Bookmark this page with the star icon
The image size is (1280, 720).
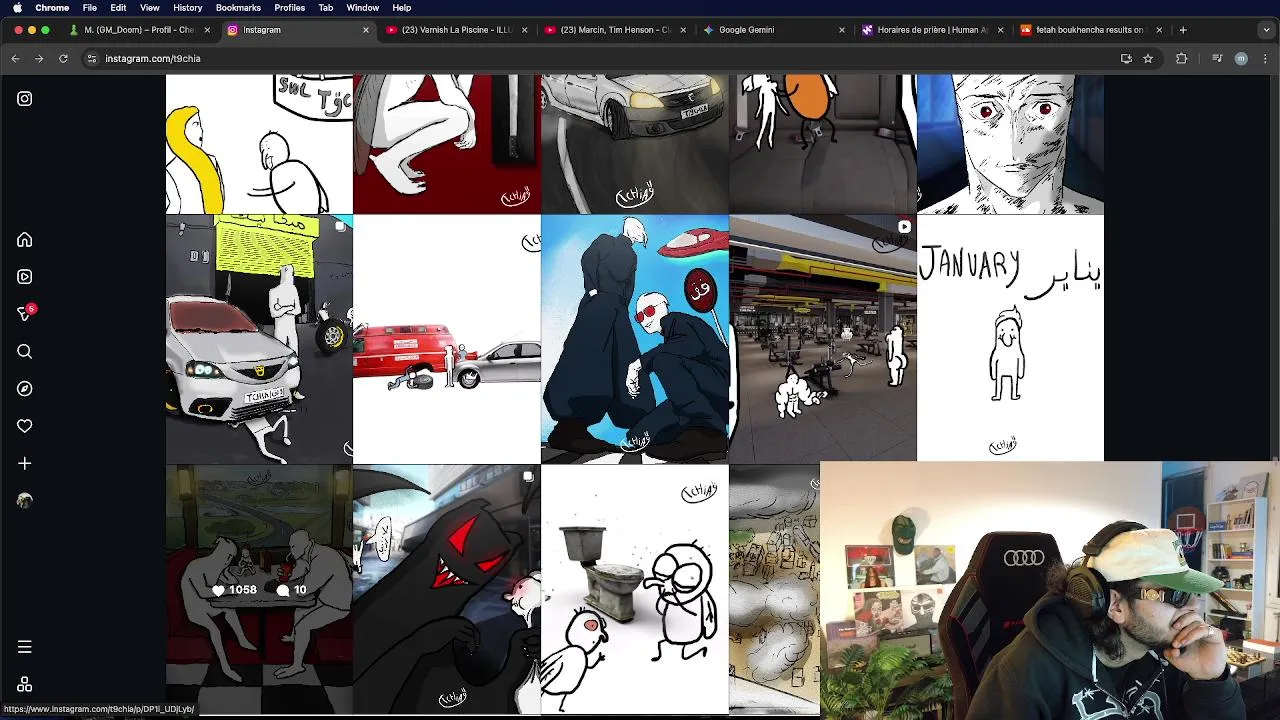(x=1148, y=59)
